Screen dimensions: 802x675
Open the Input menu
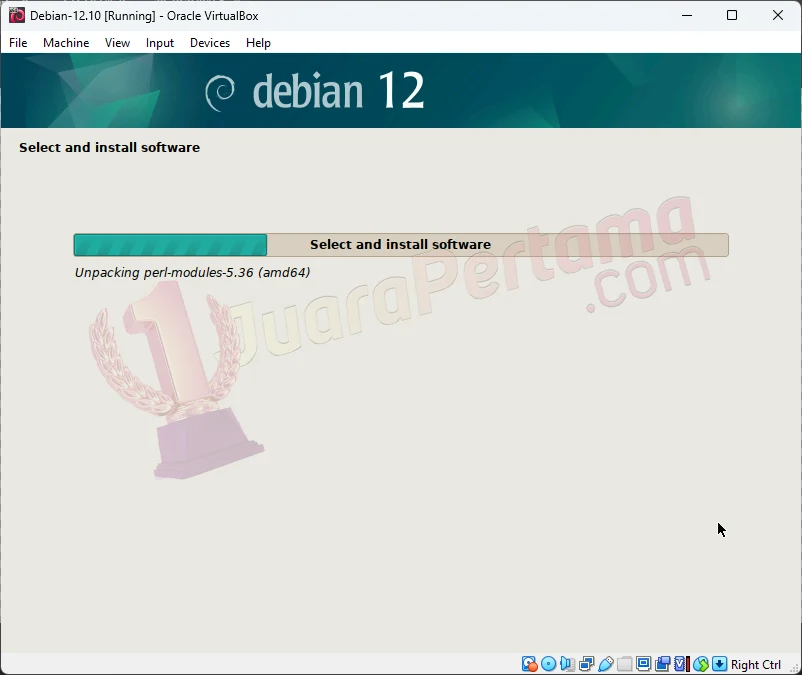(x=160, y=43)
